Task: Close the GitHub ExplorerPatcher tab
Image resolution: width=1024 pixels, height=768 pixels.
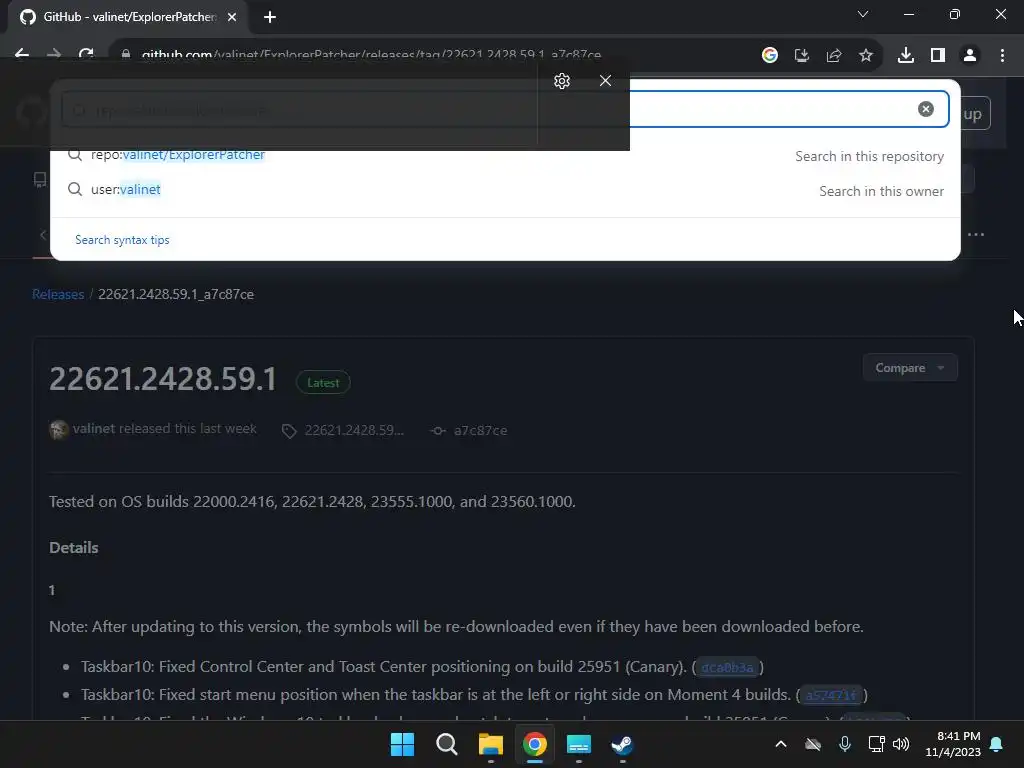Action: click(x=232, y=17)
